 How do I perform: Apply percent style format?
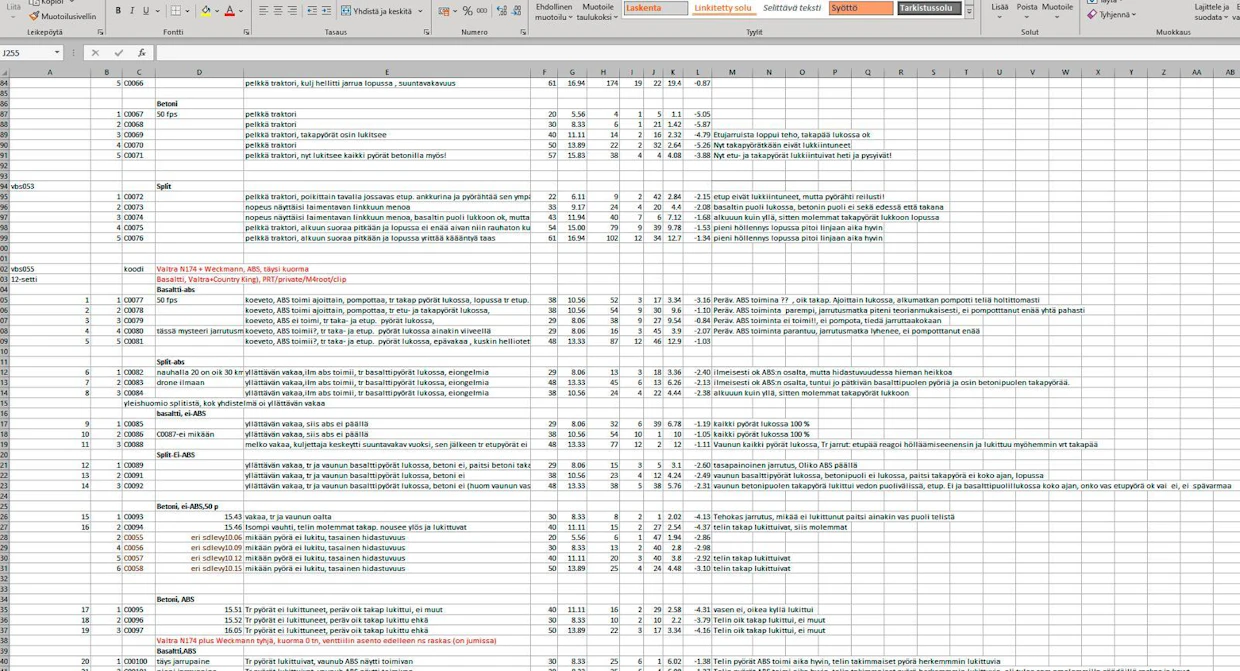pos(467,11)
